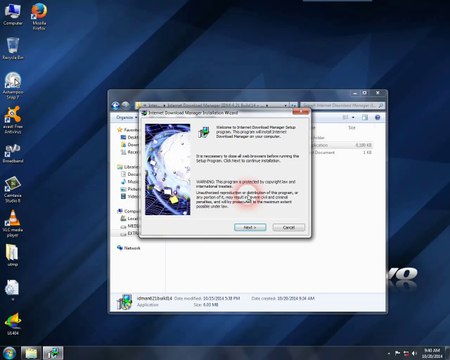The height and width of the screenshot is (360, 450).
Task: Open the Organize menu in Explorer
Action: tap(126, 117)
